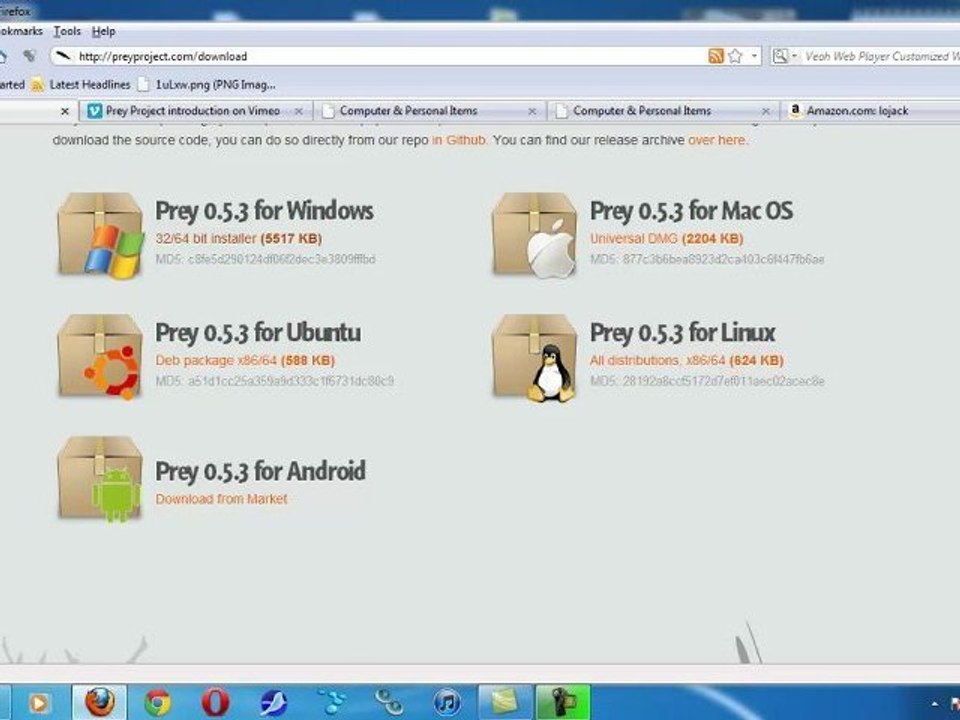The width and height of the screenshot is (960, 720).
Task: Click the Latest Headlines feed icon
Action: [x=38, y=84]
